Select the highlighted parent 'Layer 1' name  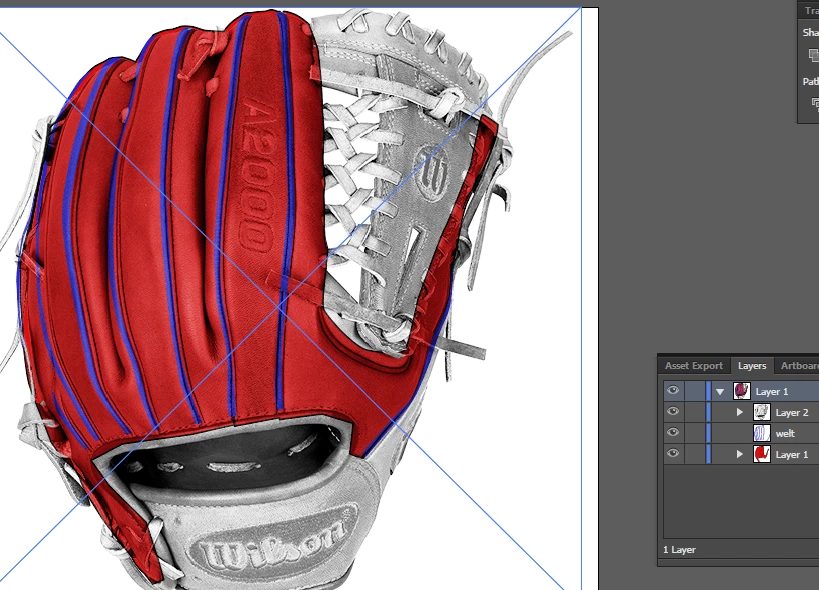pos(772,392)
